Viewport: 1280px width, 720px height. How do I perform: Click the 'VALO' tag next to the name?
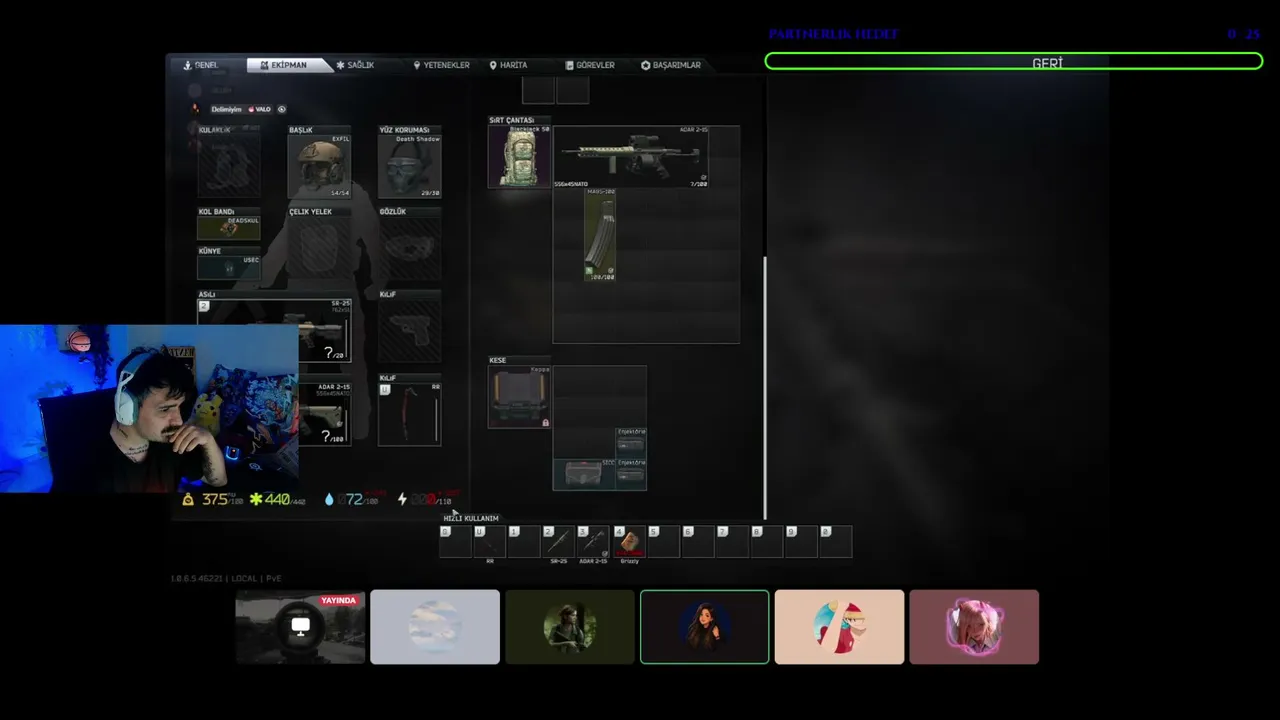click(x=260, y=109)
